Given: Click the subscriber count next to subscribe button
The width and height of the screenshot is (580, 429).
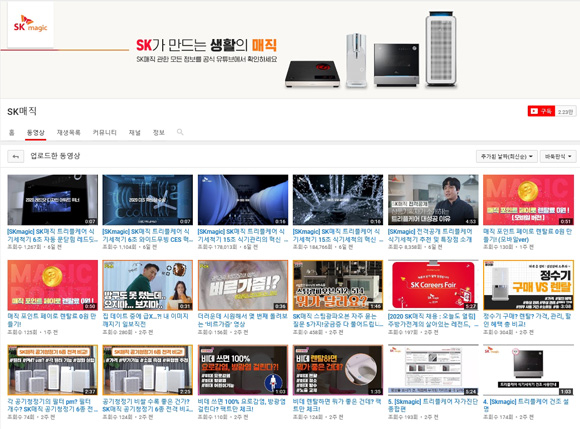Looking at the screenshot, I should [x=565, y=111].
